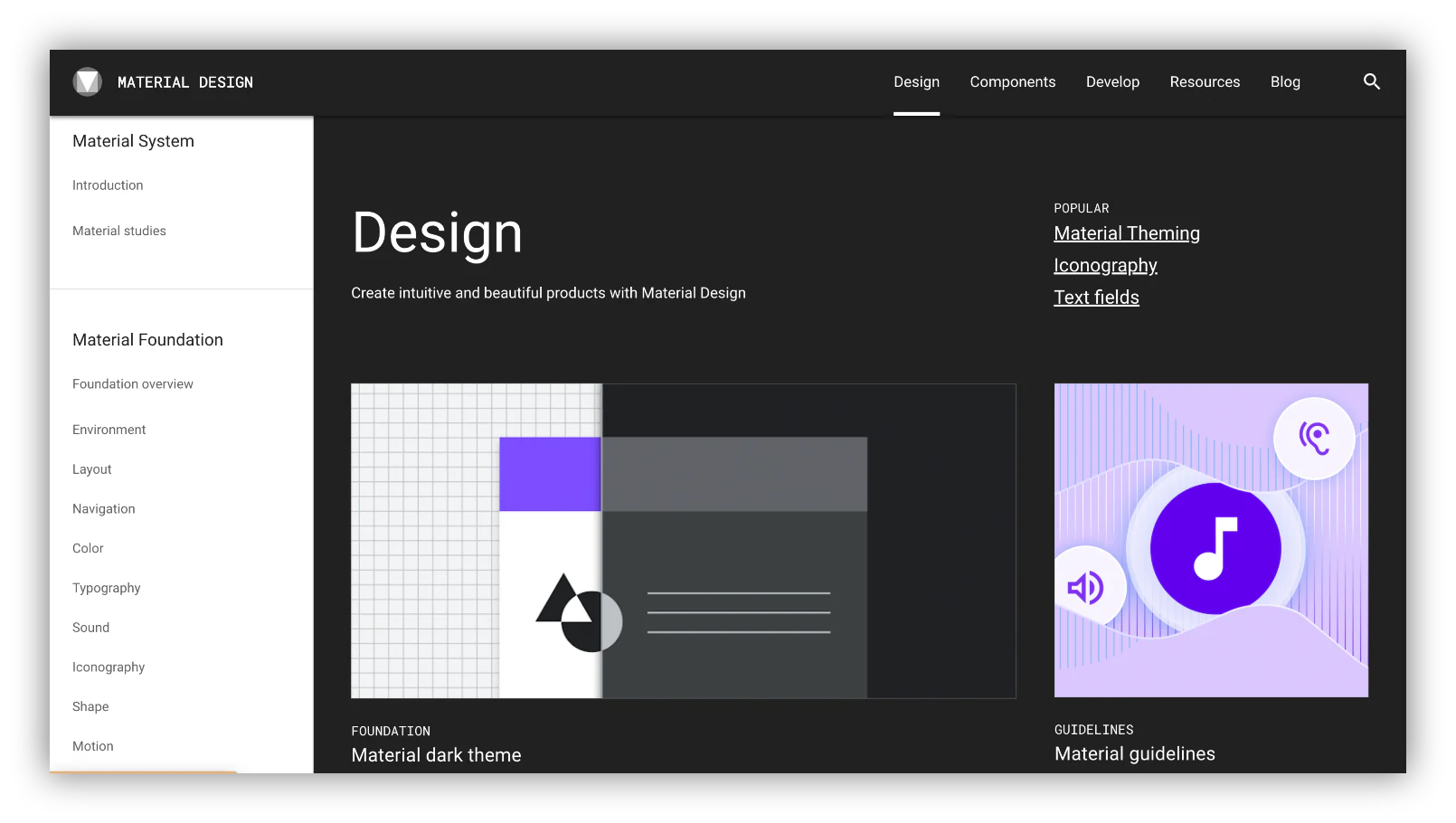Click the MATERIAL DESIGN title text
The height and width of the screenshot is (823, 1456).
coord(185,82)
